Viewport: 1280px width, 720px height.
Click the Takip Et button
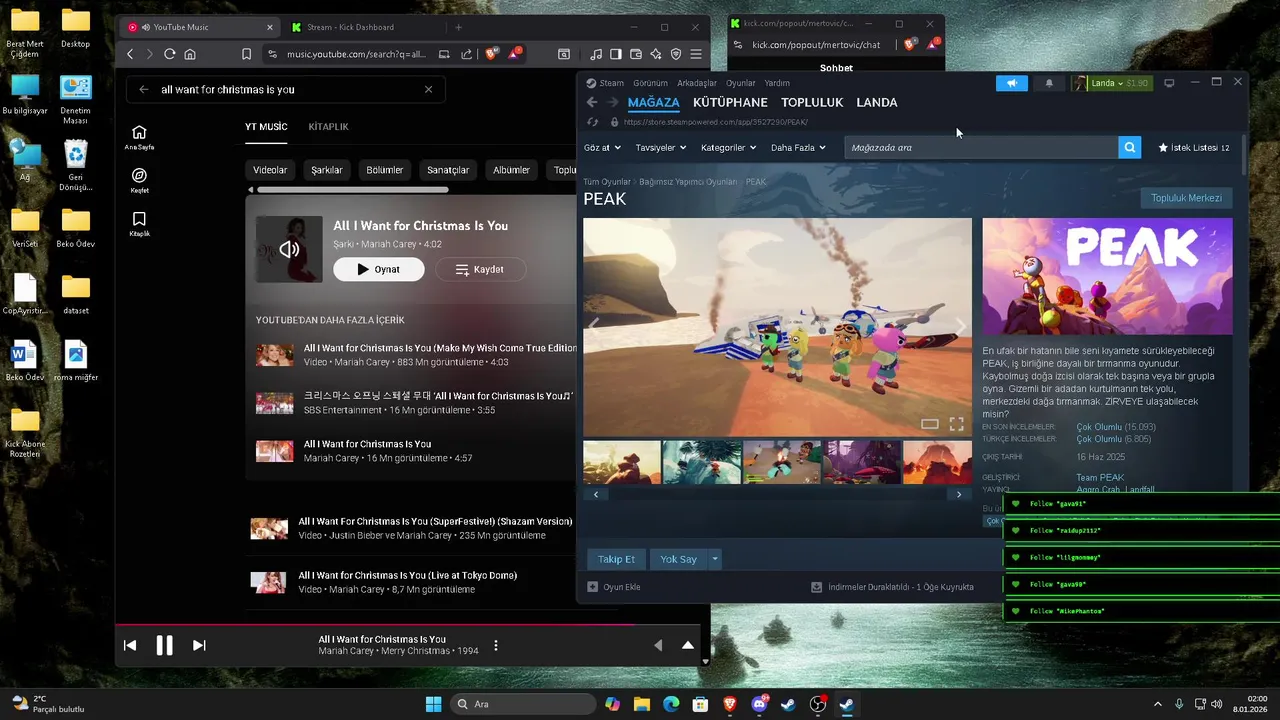pos(616,559)
